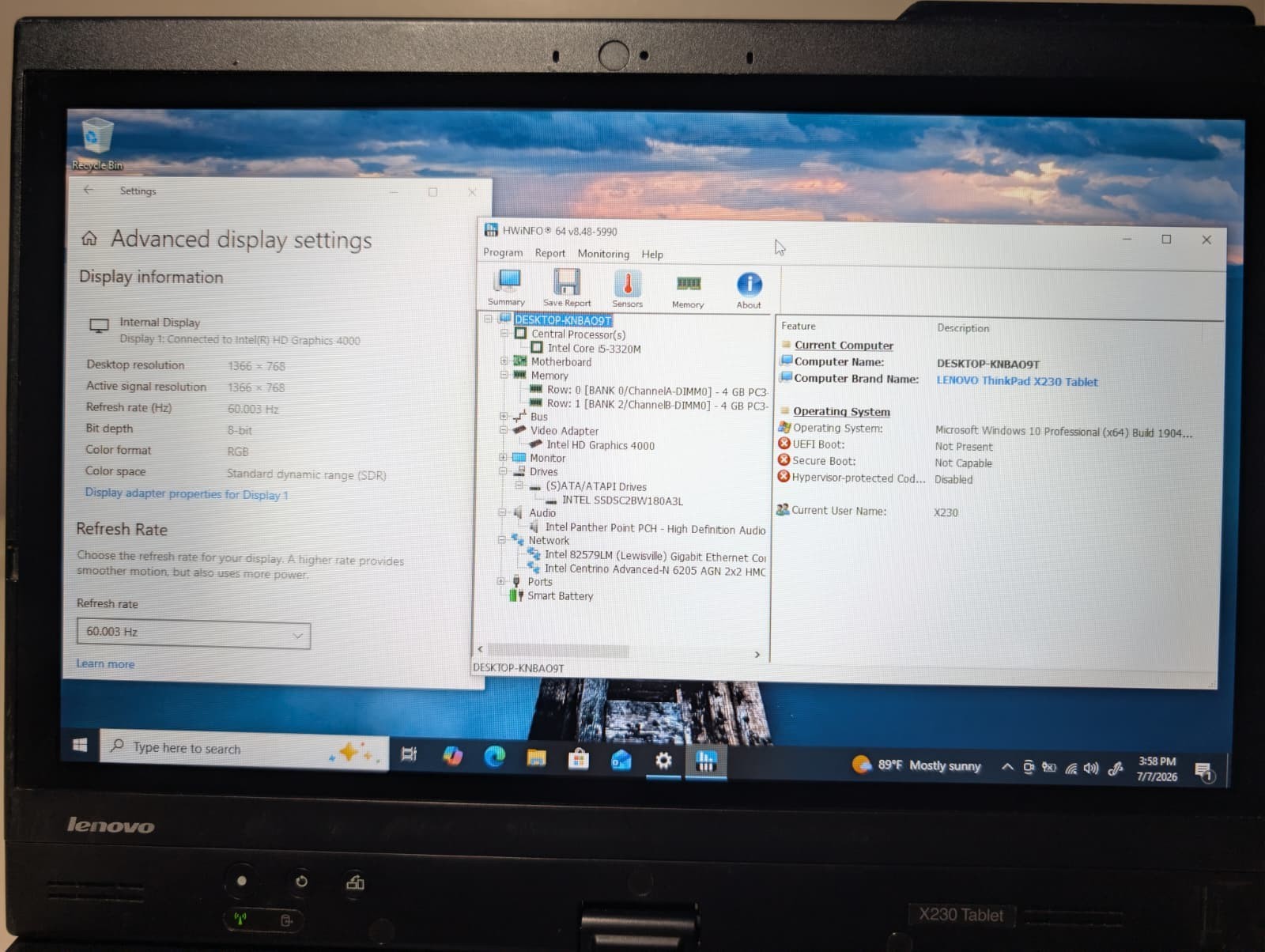Open the notification center icon
1265x952 pixels.
pyautogui.click(x=1203, y=771)
